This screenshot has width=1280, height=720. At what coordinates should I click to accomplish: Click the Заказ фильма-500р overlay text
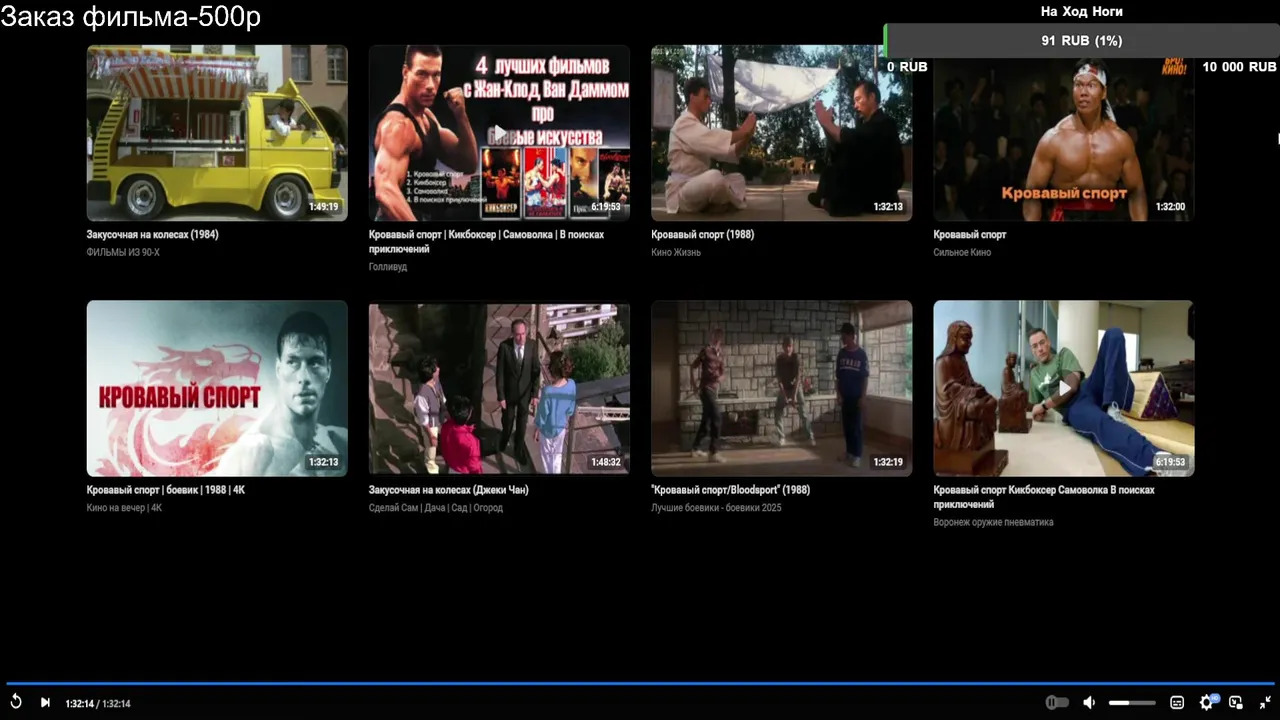(x=131, y=17)
